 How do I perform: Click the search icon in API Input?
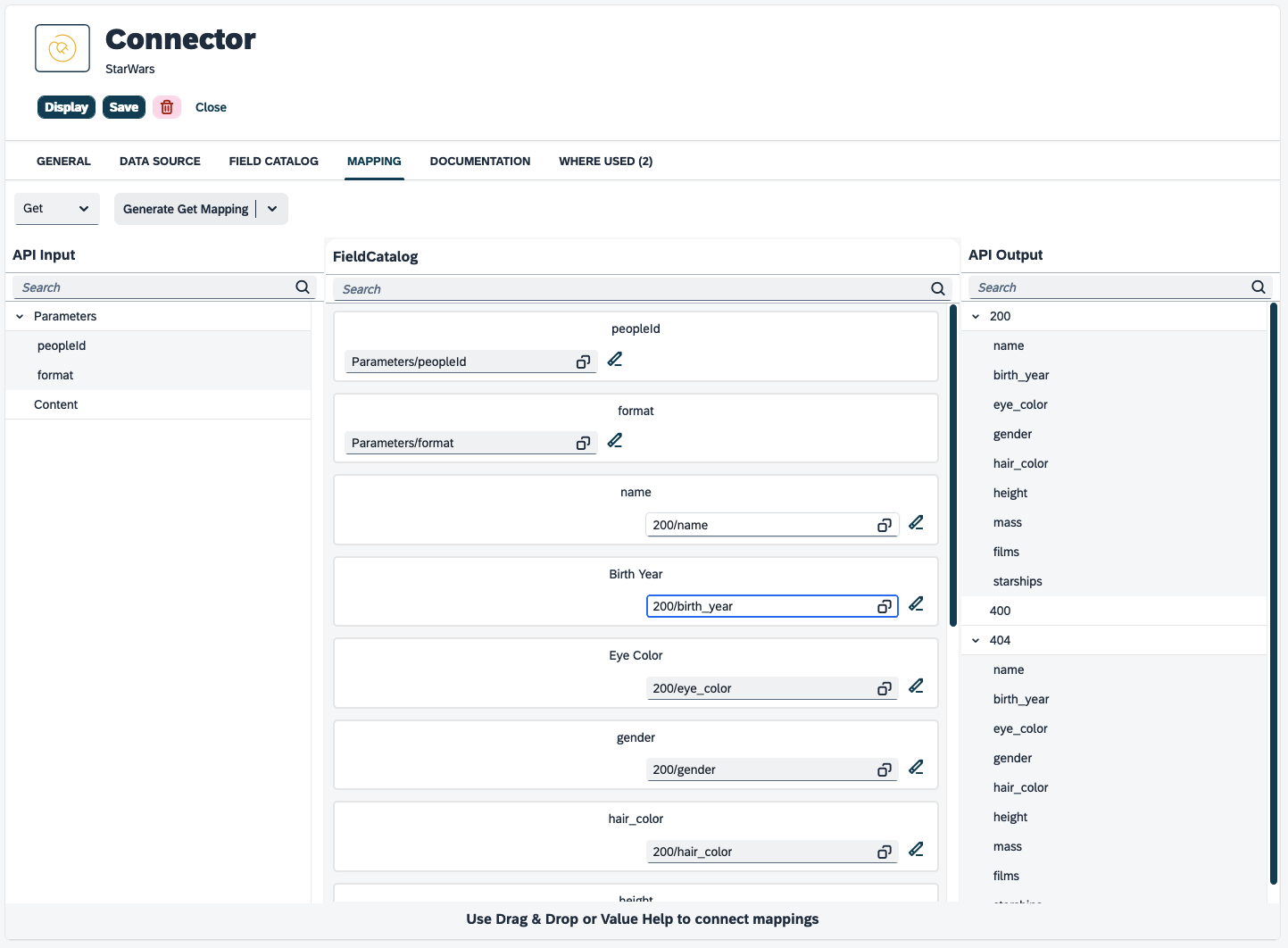[x=303, y=287]
